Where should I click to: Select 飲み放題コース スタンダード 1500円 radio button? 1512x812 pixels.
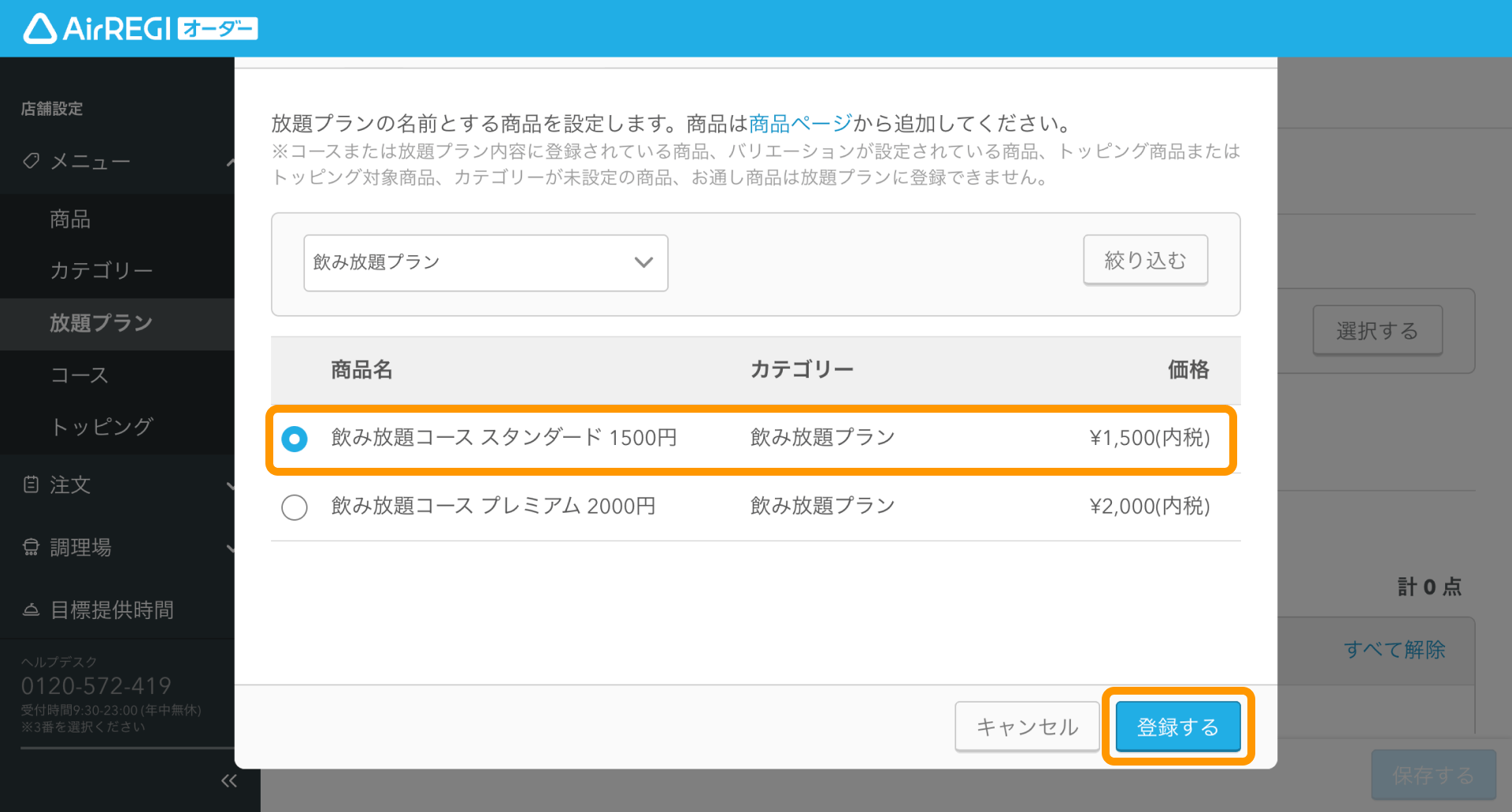coord(295,439)
